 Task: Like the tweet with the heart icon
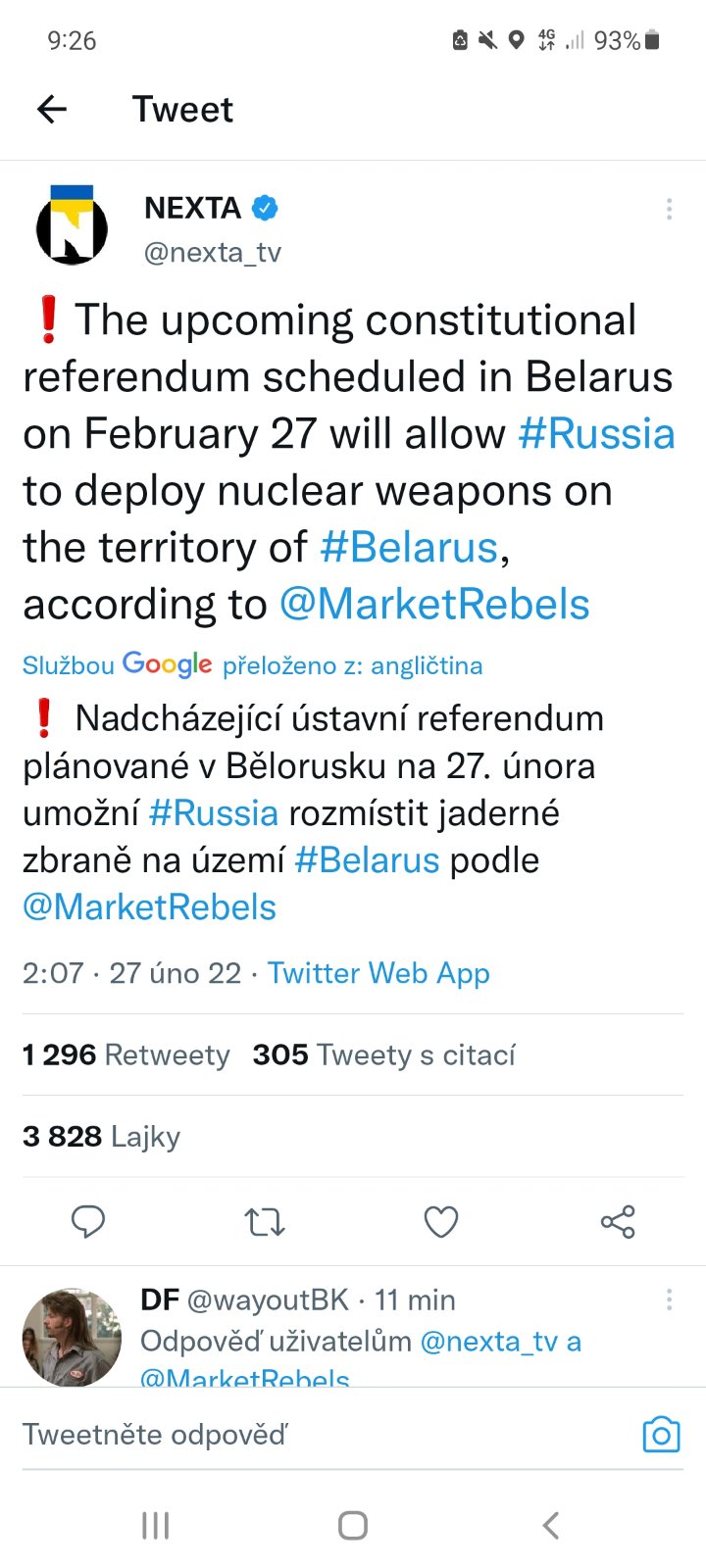pyautogui.click(x=440, y=1222)
